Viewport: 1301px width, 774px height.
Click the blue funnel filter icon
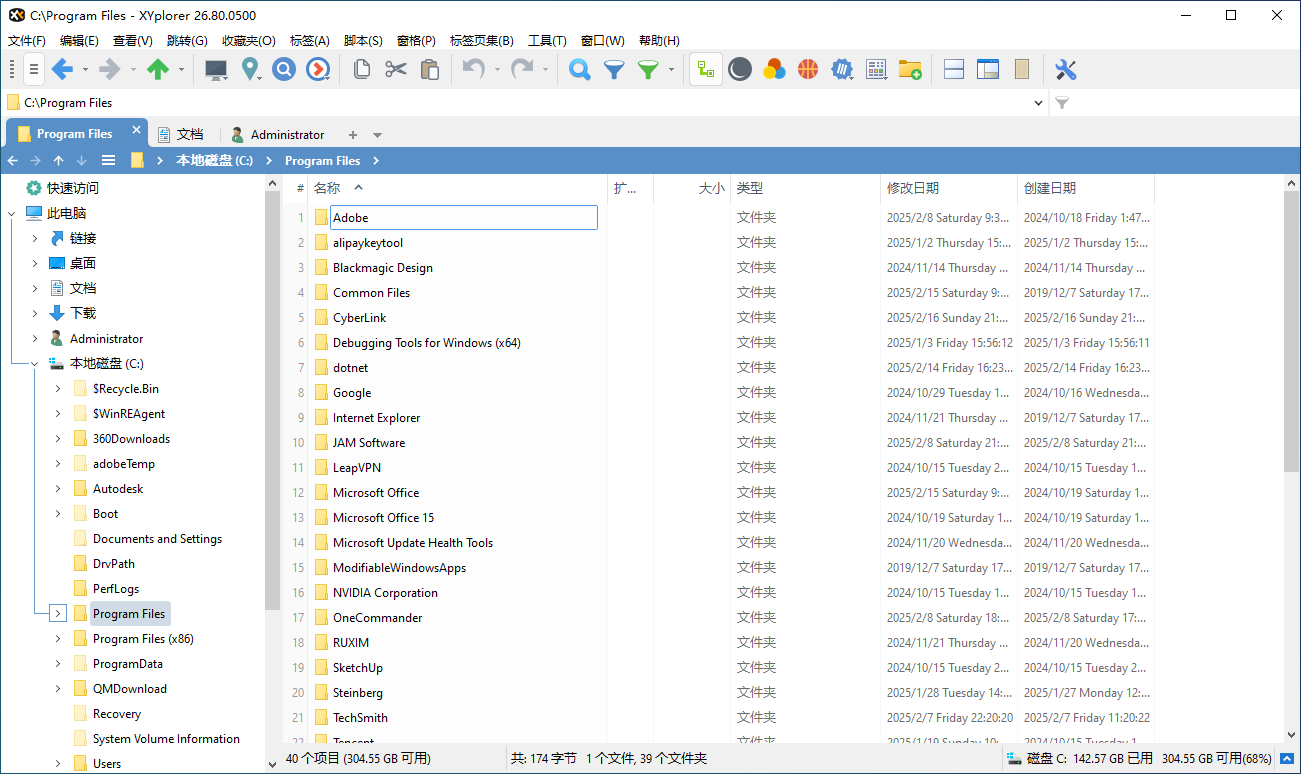coord(614,69)
